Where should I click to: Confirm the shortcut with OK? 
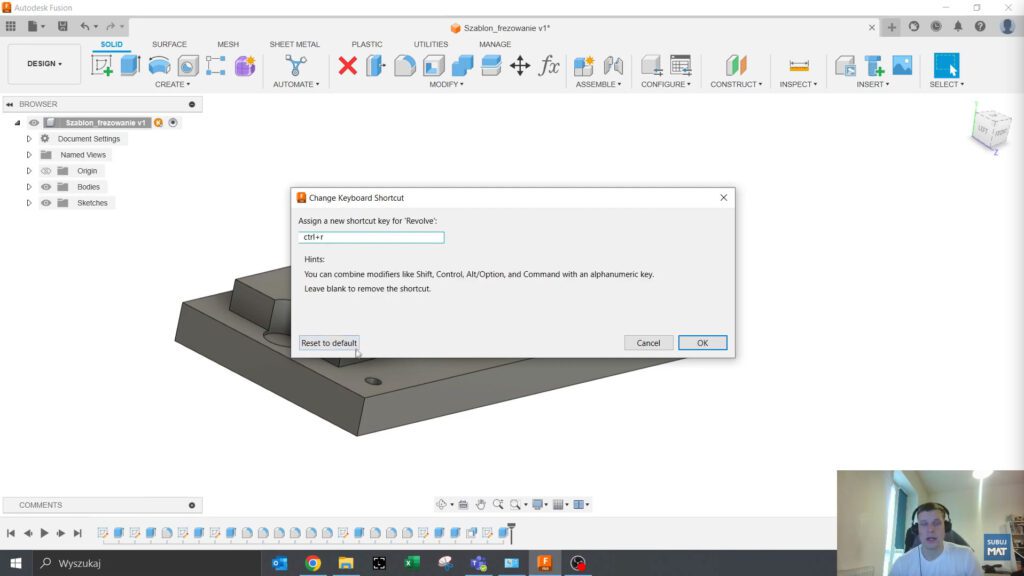tap(701, 342)
